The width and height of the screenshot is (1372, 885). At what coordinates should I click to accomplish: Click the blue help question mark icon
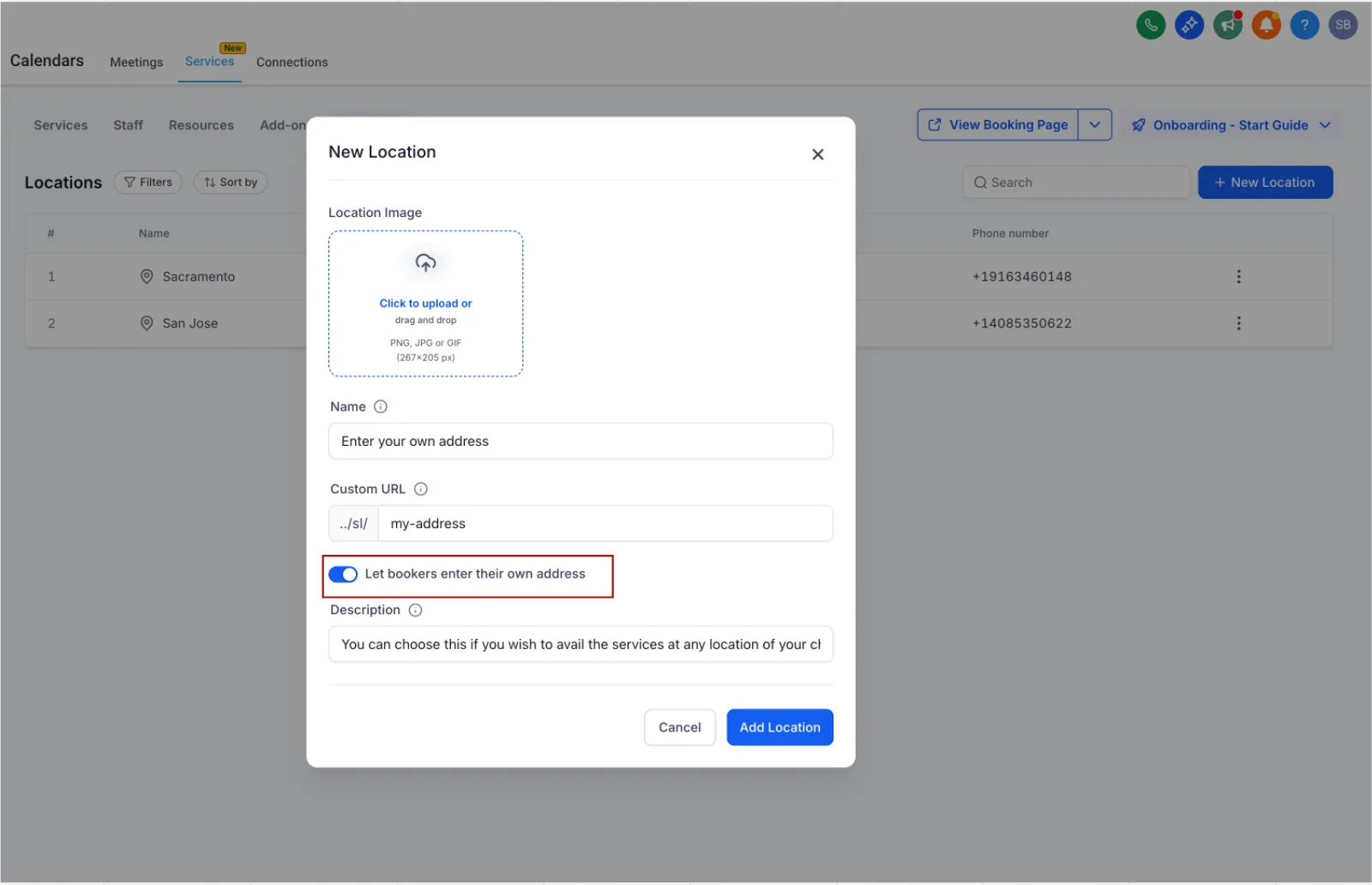click(1304, 25)
